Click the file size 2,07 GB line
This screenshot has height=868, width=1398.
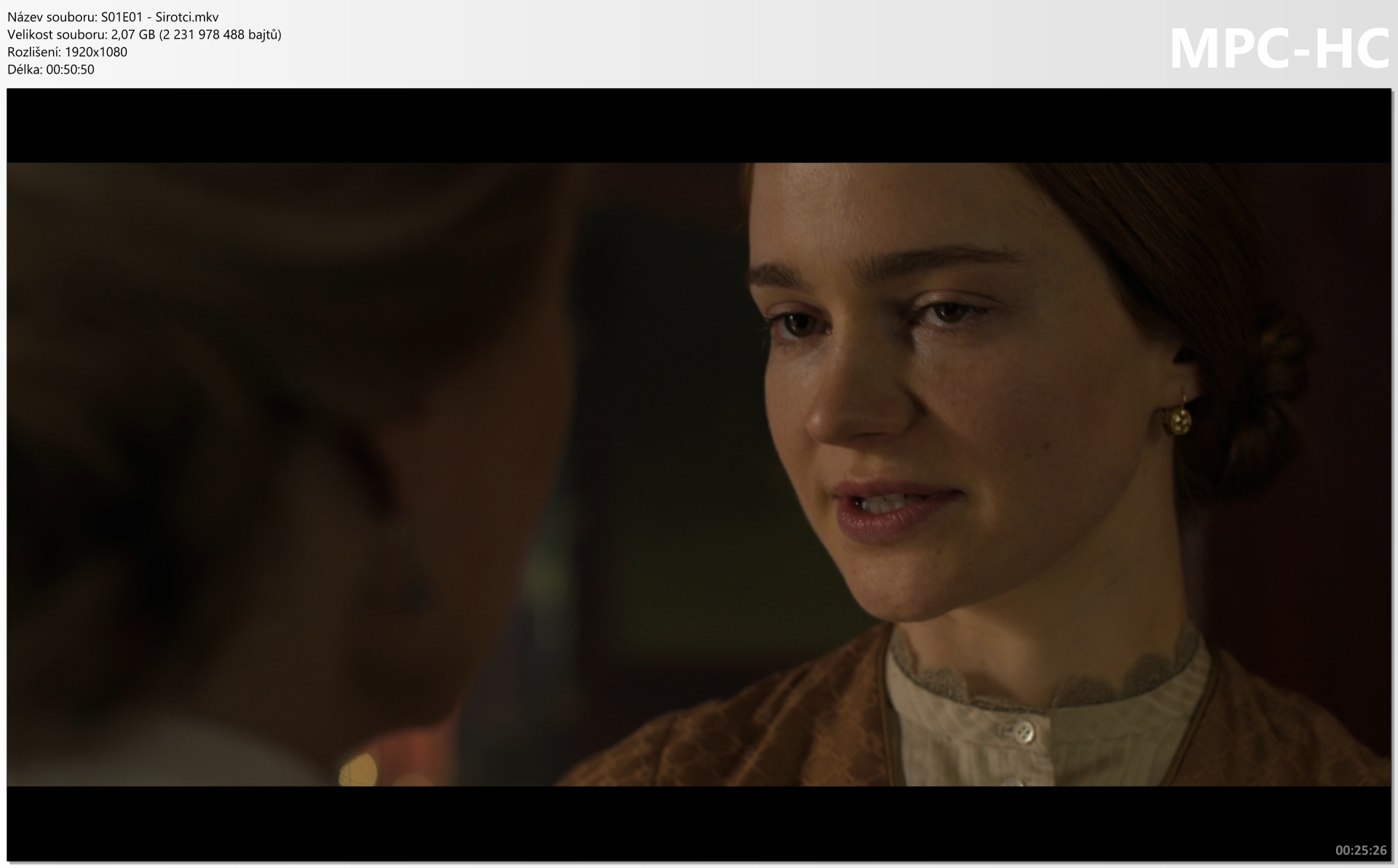pyautogui.click(x=144, y=34)
